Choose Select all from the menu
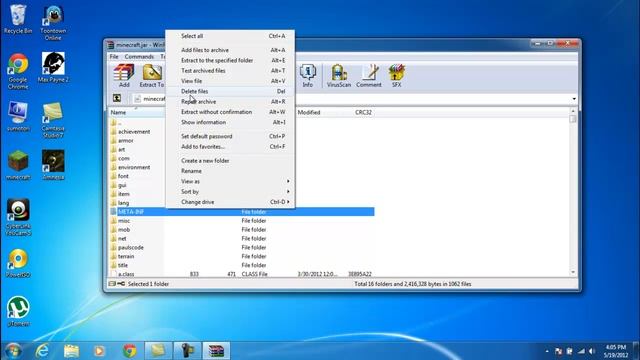Image resolution: width=640 pixels, height=360 pixels. [x=231, y=36]
